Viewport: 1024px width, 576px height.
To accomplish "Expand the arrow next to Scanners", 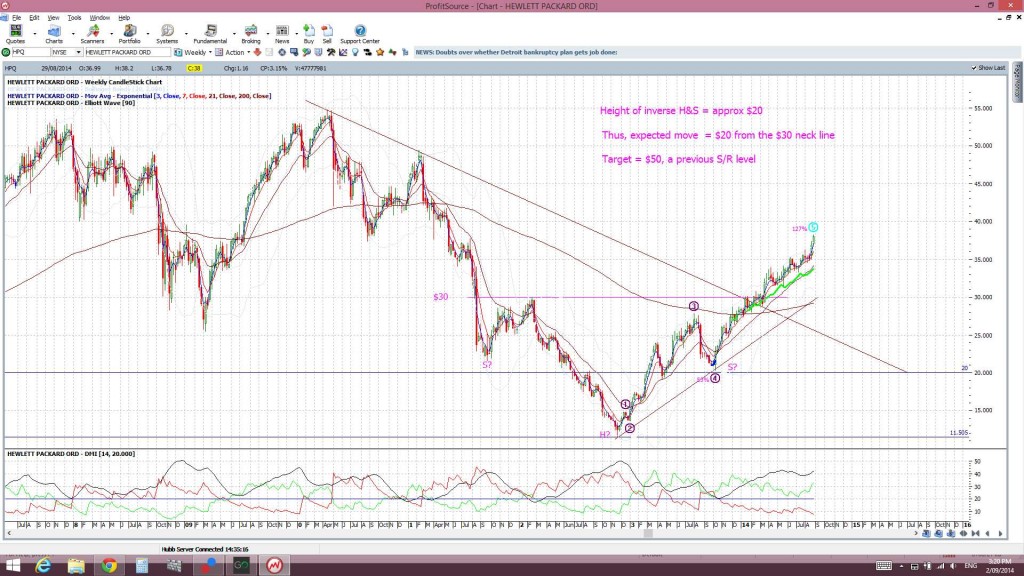I will (112, 33).
